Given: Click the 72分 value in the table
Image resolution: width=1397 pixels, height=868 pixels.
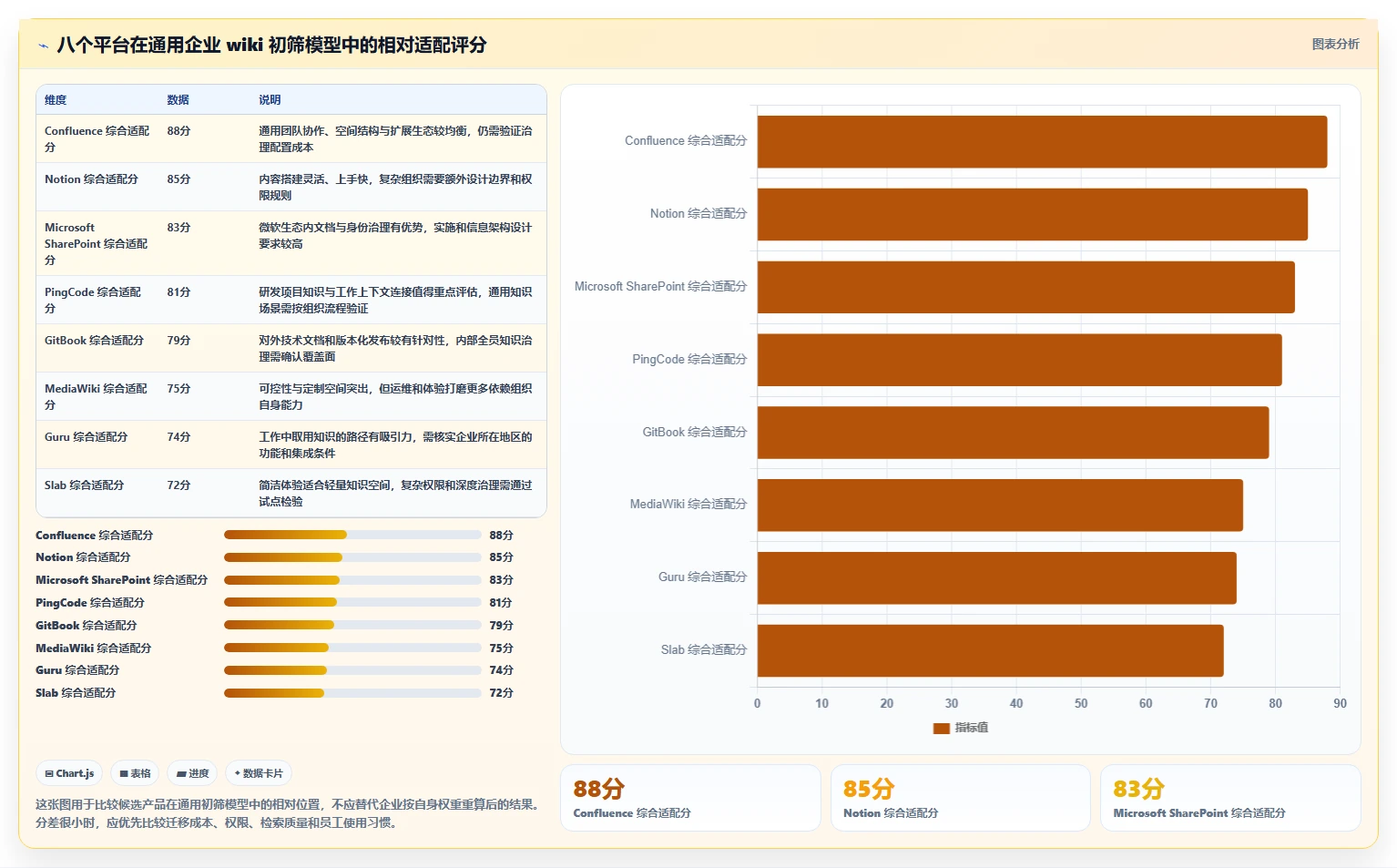Looking at the screenshot, I should tap(178, 485).
